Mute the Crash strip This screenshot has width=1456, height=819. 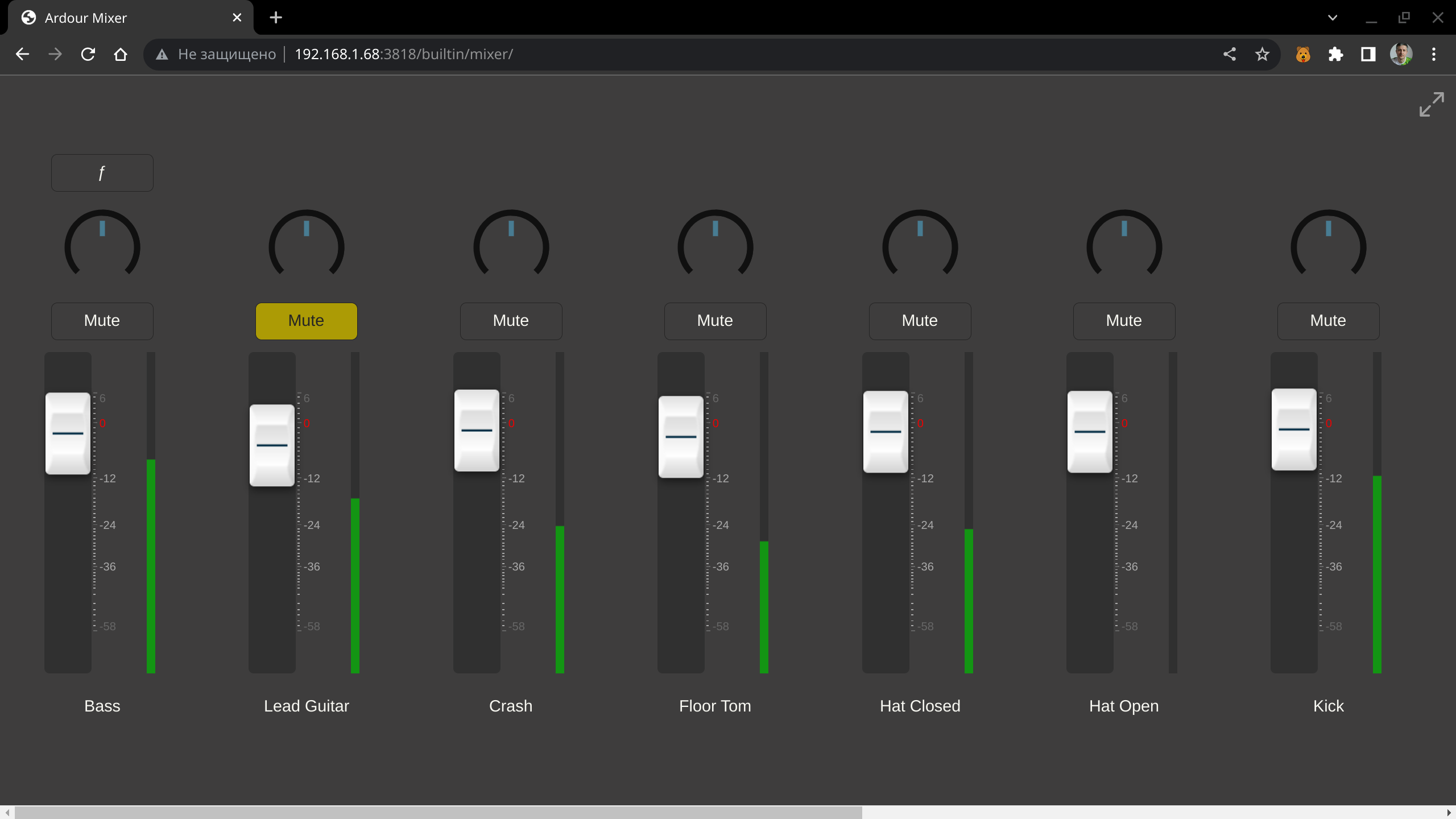511,321
